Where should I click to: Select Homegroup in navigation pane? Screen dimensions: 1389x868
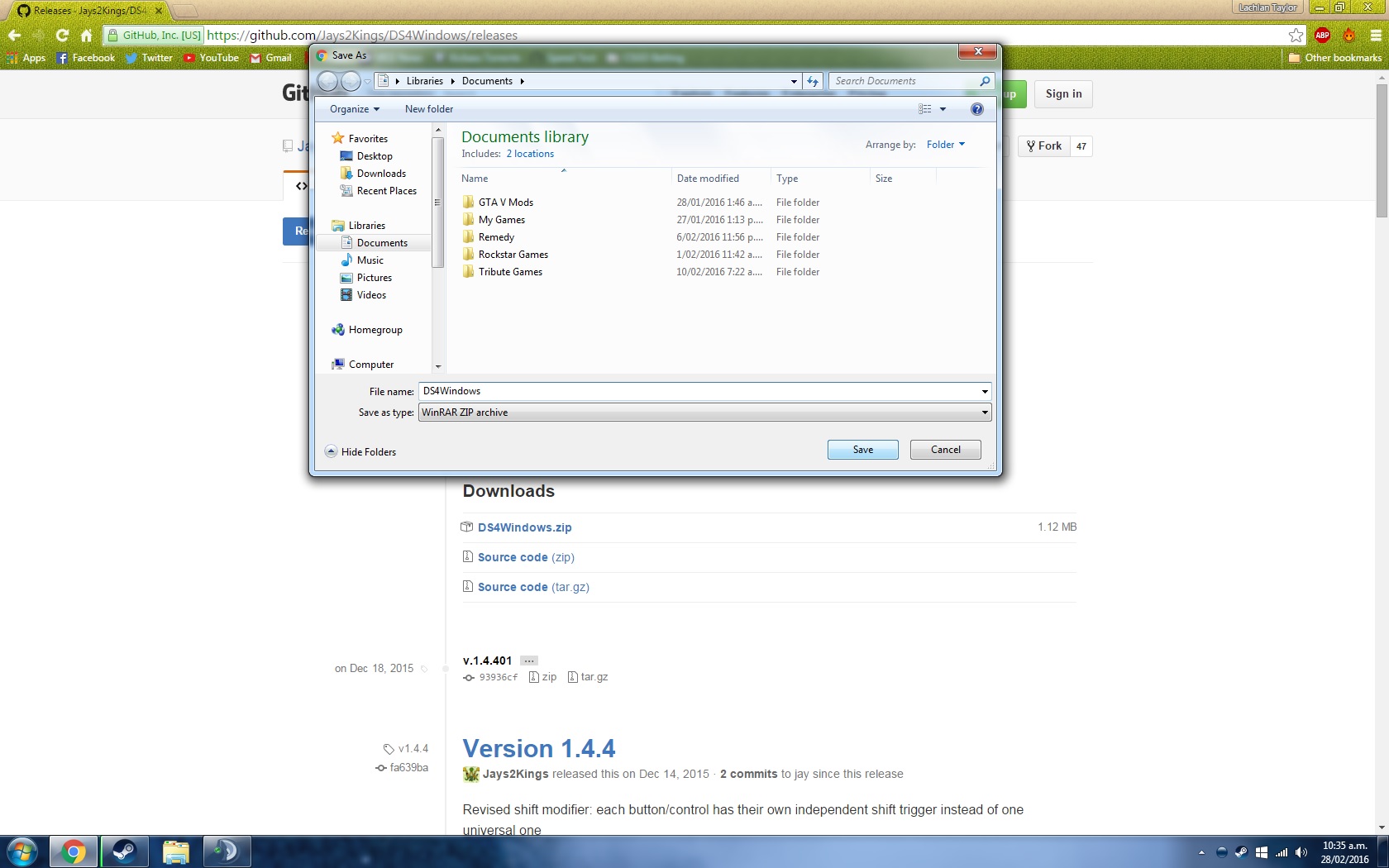pos(367,330)
